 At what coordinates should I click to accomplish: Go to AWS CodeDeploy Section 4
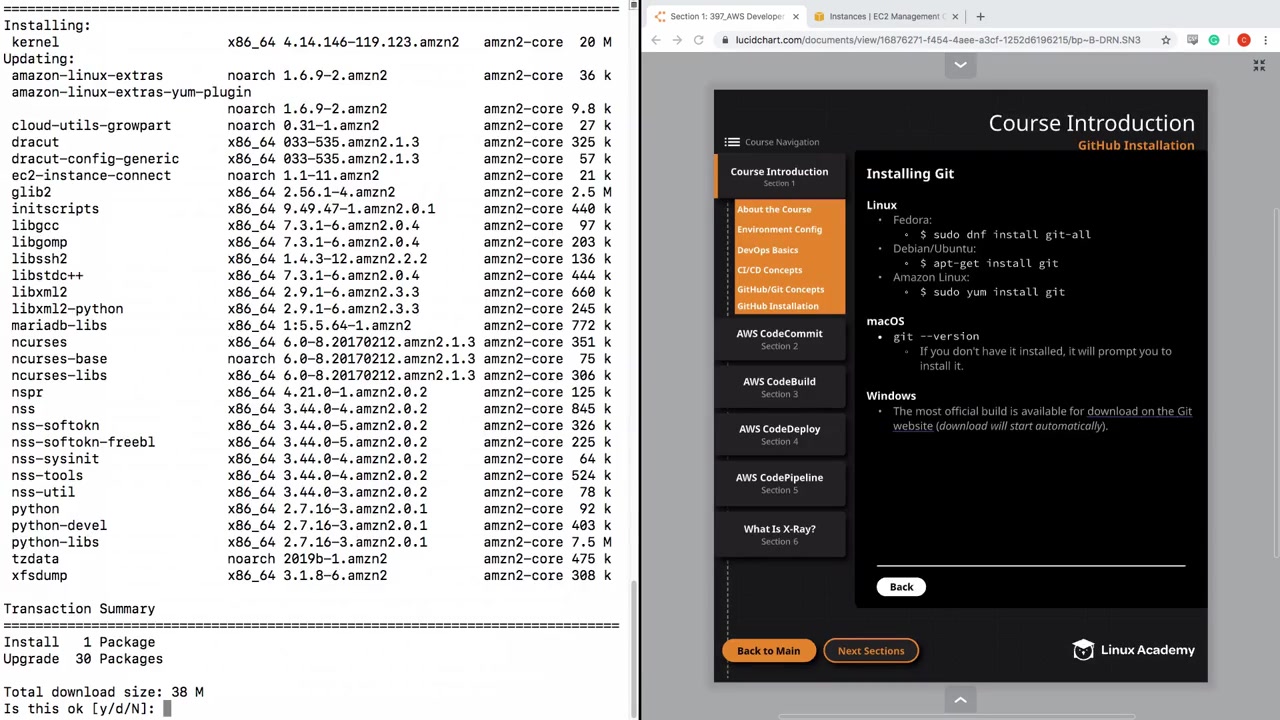(779, 434)
